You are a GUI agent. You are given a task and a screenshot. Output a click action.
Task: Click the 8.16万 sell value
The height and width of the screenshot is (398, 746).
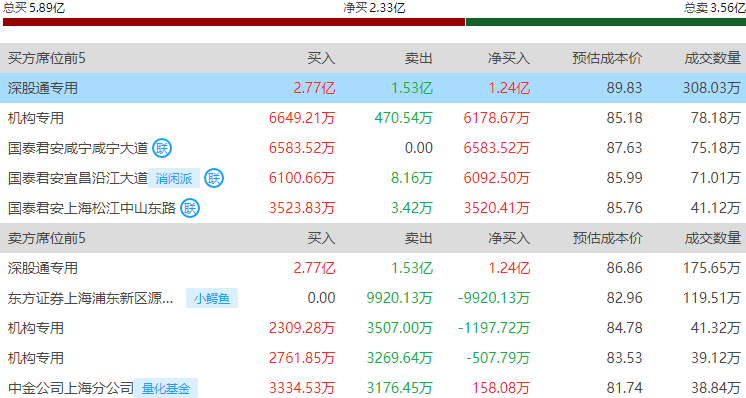pos(412,178)
